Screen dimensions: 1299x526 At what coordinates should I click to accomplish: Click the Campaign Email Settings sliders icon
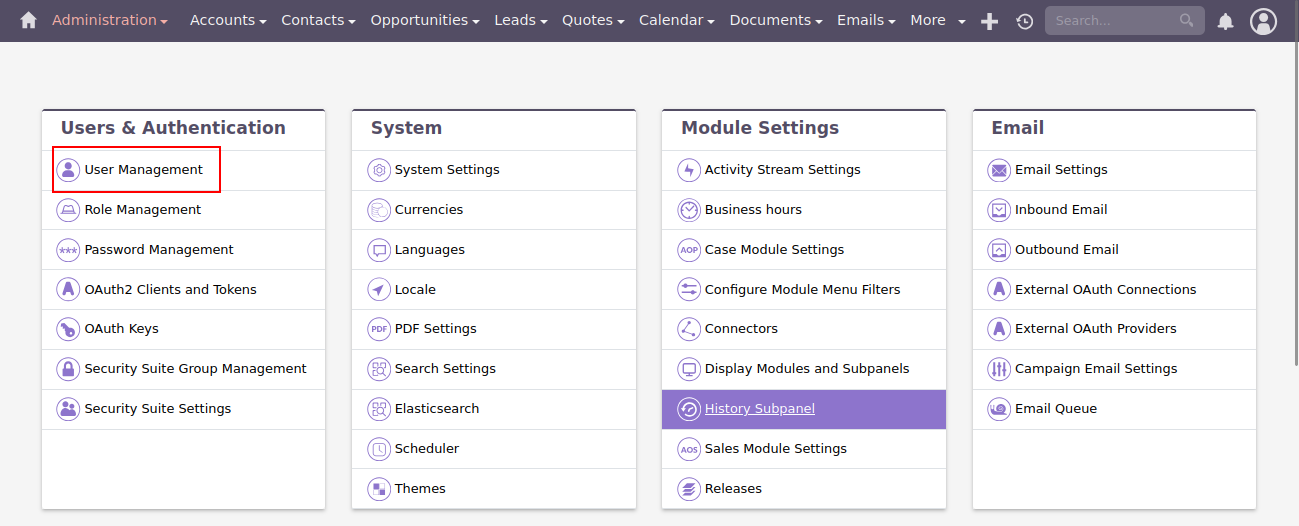[999, 369]
